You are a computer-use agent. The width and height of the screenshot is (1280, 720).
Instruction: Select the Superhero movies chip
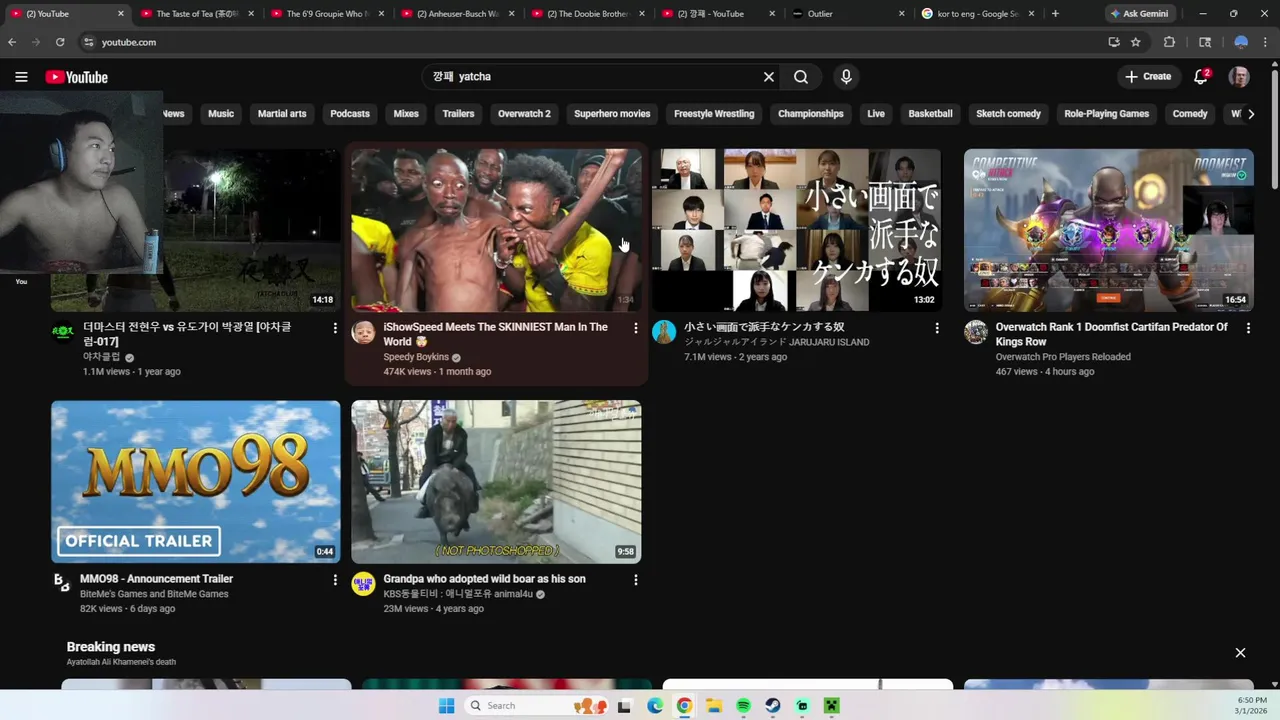(x=612, y=114)
